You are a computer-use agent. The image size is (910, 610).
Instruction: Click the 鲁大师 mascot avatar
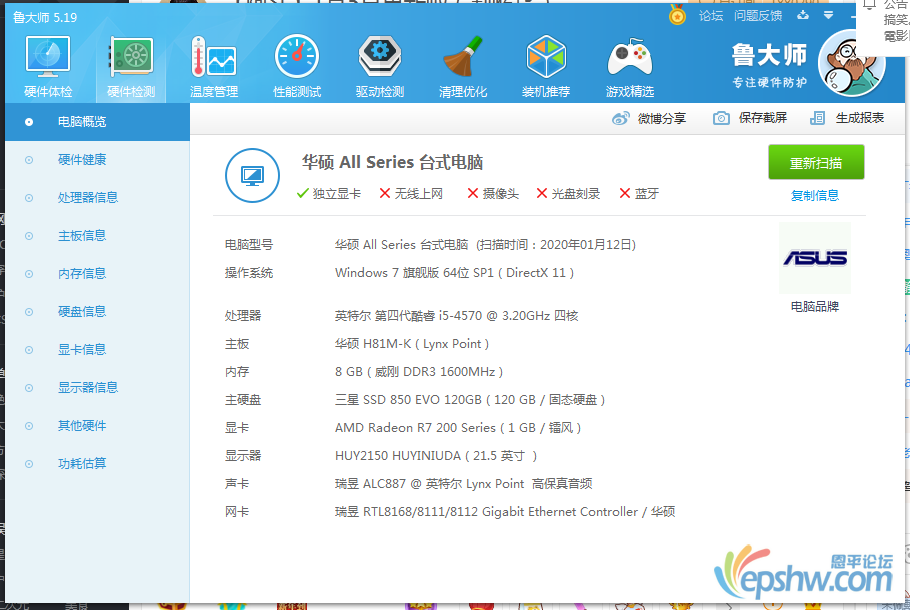coord(851,63)
